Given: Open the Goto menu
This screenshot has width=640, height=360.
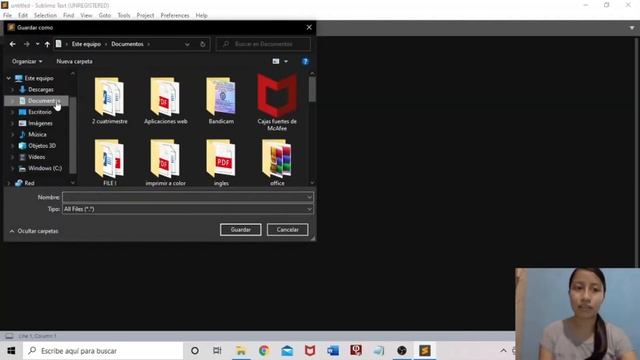Looking at the screenshot, I should (x=105, y=16).
